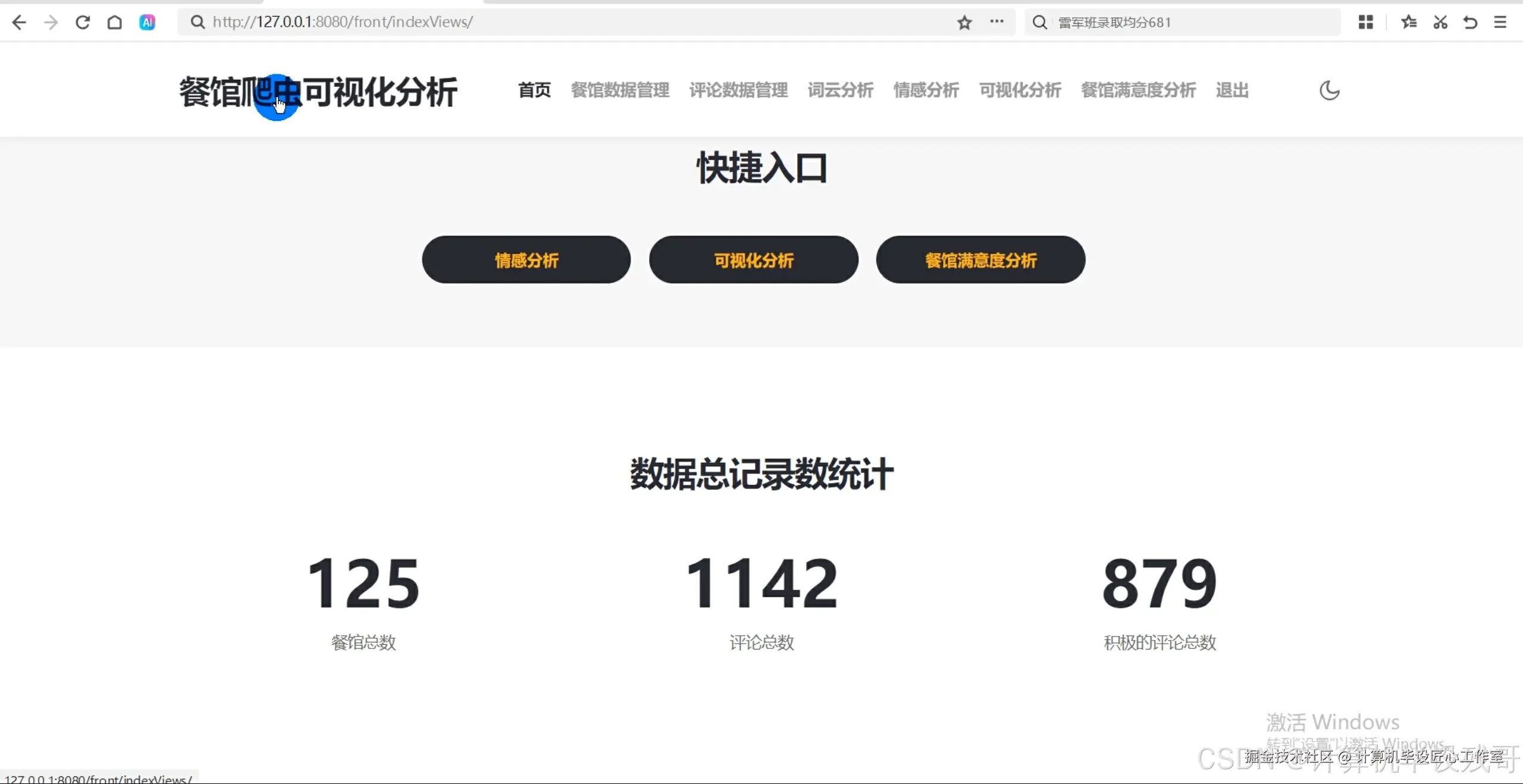Select 餐馆数据管理 in the navigation bar

pyautogui.click(x=620, y=90)
